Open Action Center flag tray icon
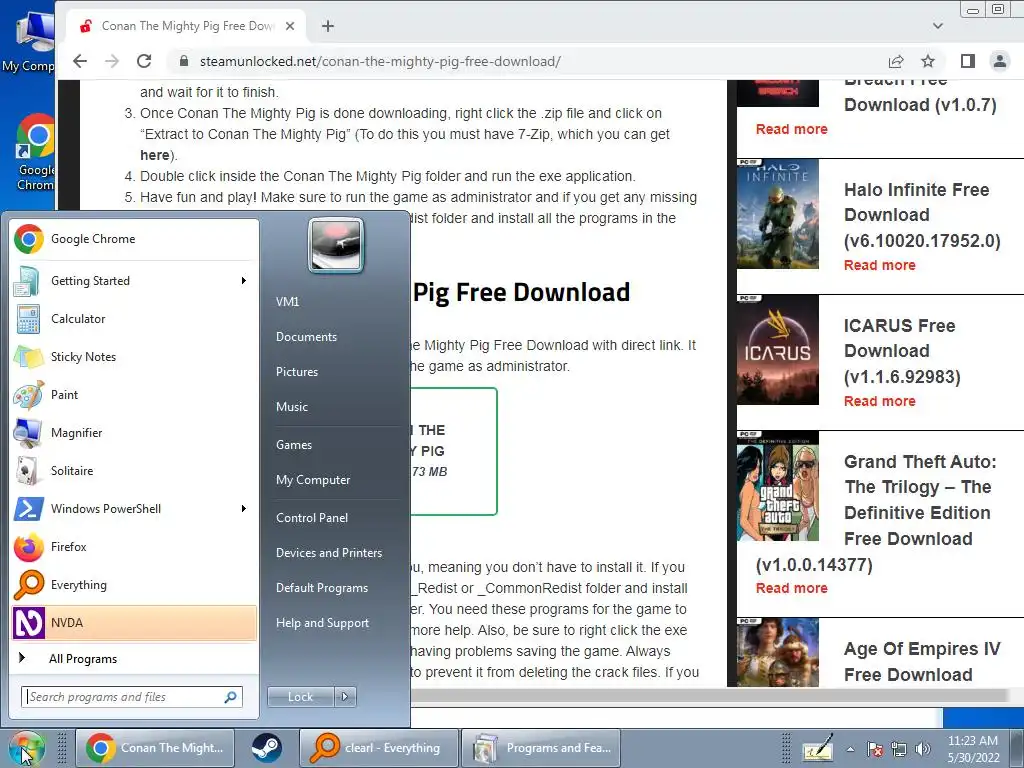Screen dimensions: 1024x768 click(875, 749)
